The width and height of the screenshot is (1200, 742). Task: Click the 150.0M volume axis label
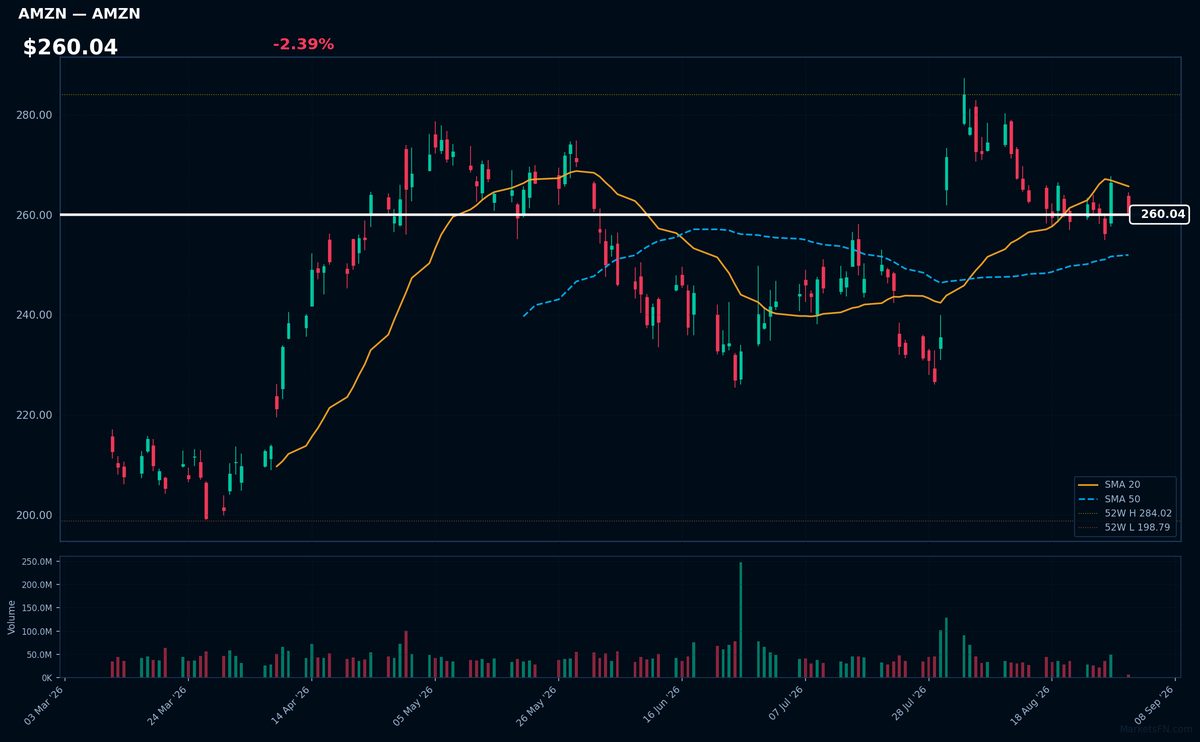[x=36, y=608]
